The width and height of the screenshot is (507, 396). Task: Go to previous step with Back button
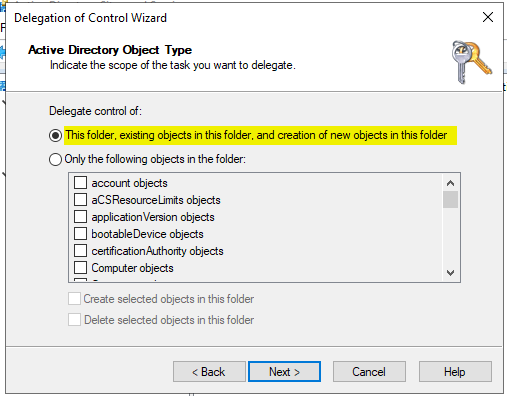(x=209, y=371)
